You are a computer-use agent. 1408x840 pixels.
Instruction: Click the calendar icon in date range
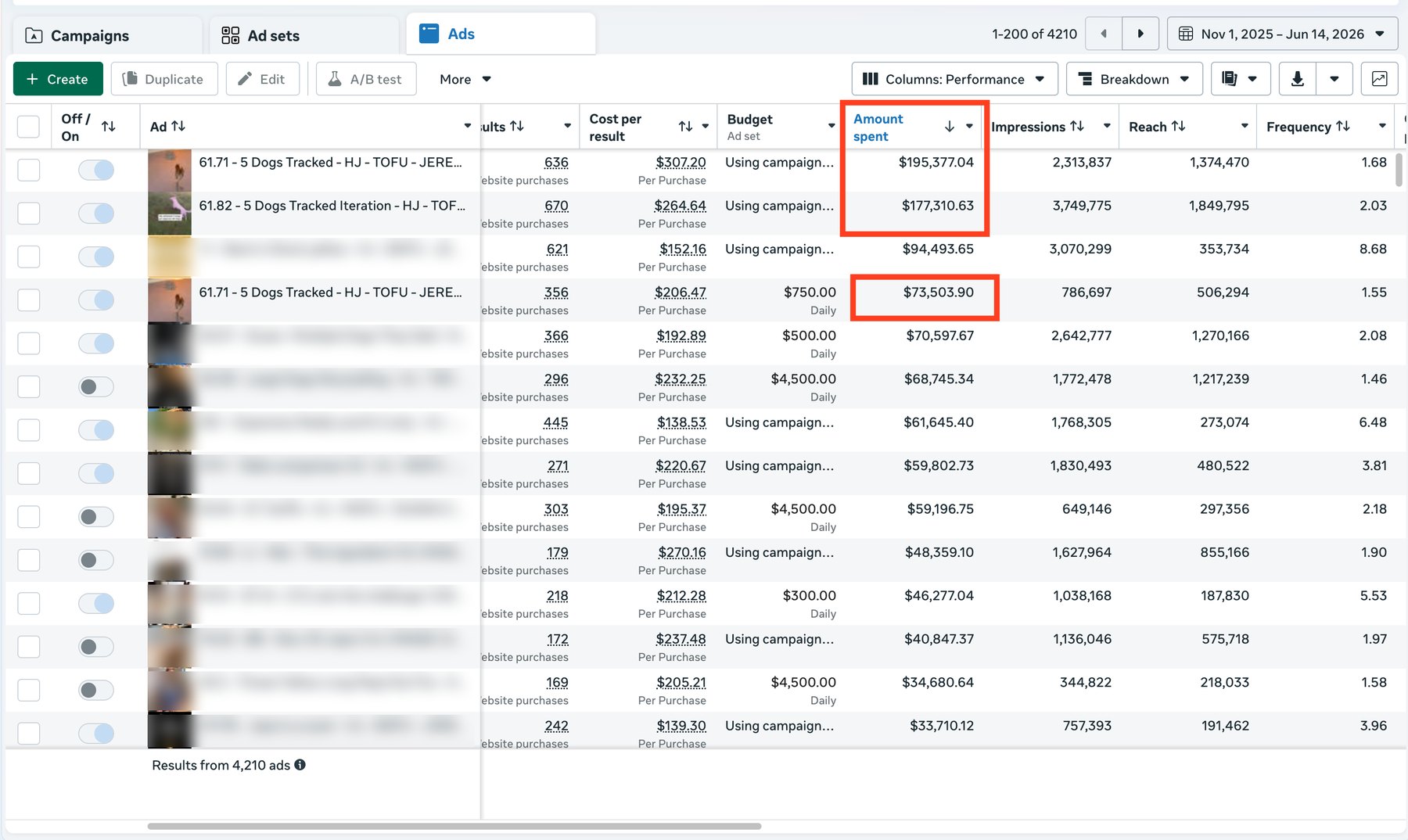(1186, 34)
